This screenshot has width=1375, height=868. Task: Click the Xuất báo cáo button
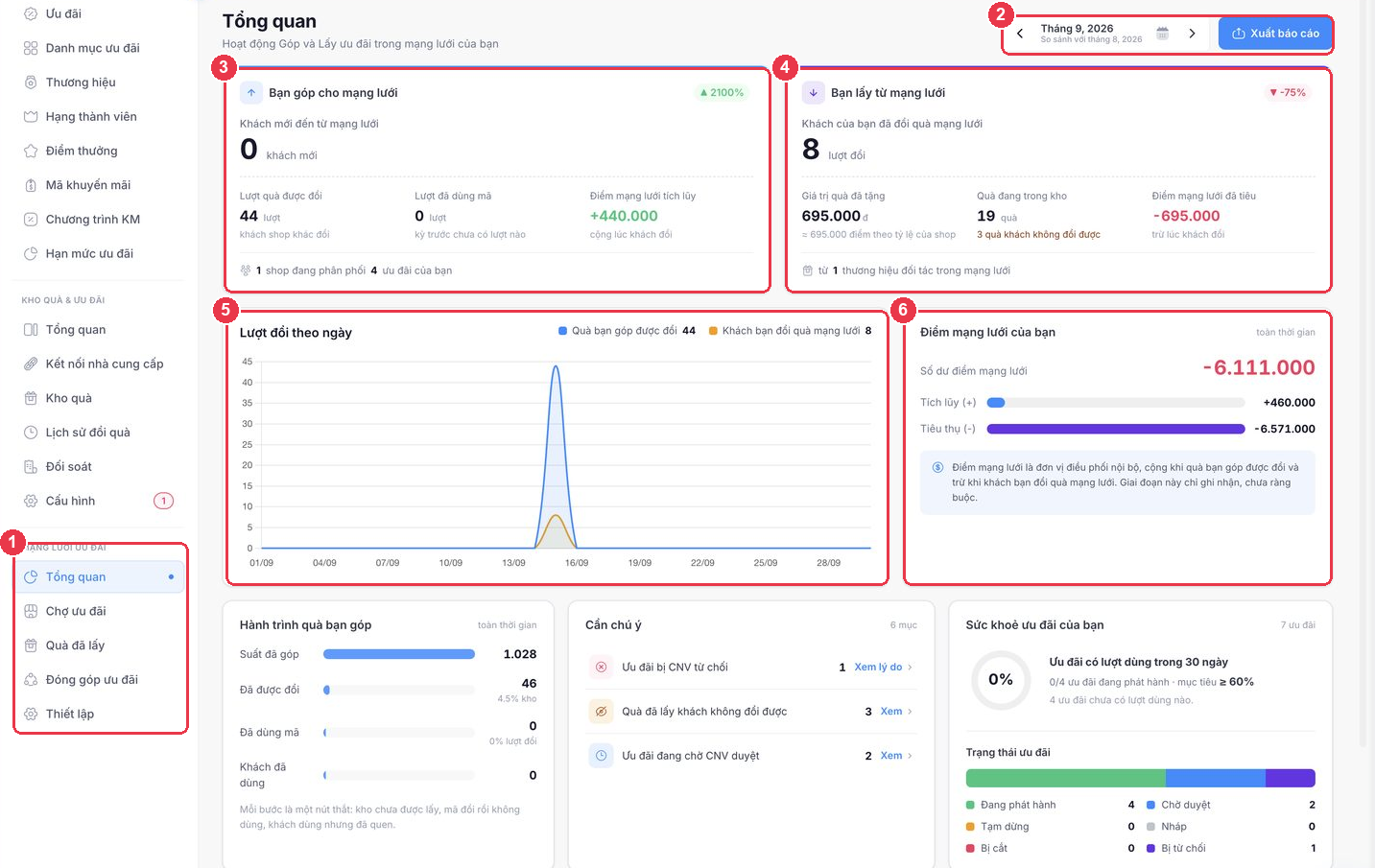coord(1275,34)
